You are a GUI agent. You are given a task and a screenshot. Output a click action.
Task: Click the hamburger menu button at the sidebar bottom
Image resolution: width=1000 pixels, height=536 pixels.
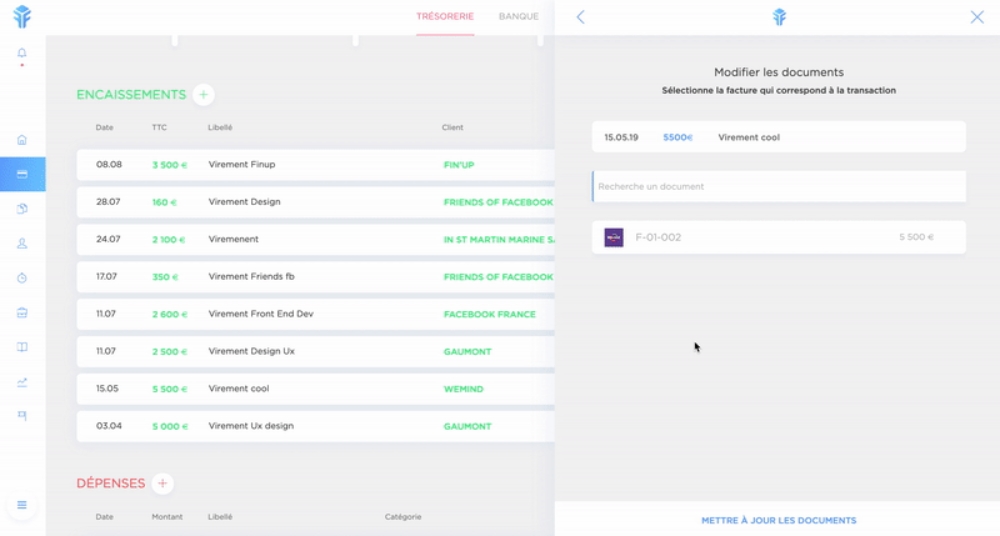coord(22,505)
